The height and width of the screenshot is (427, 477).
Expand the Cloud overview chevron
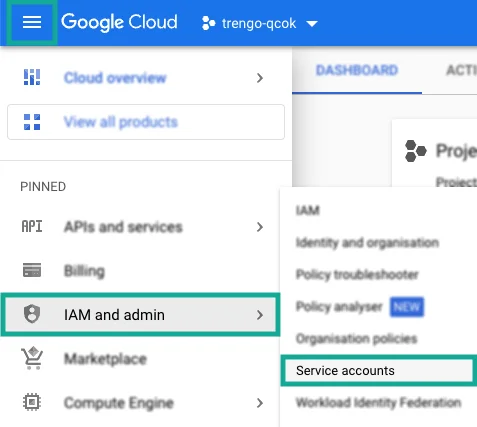click(x=260, y=78)
